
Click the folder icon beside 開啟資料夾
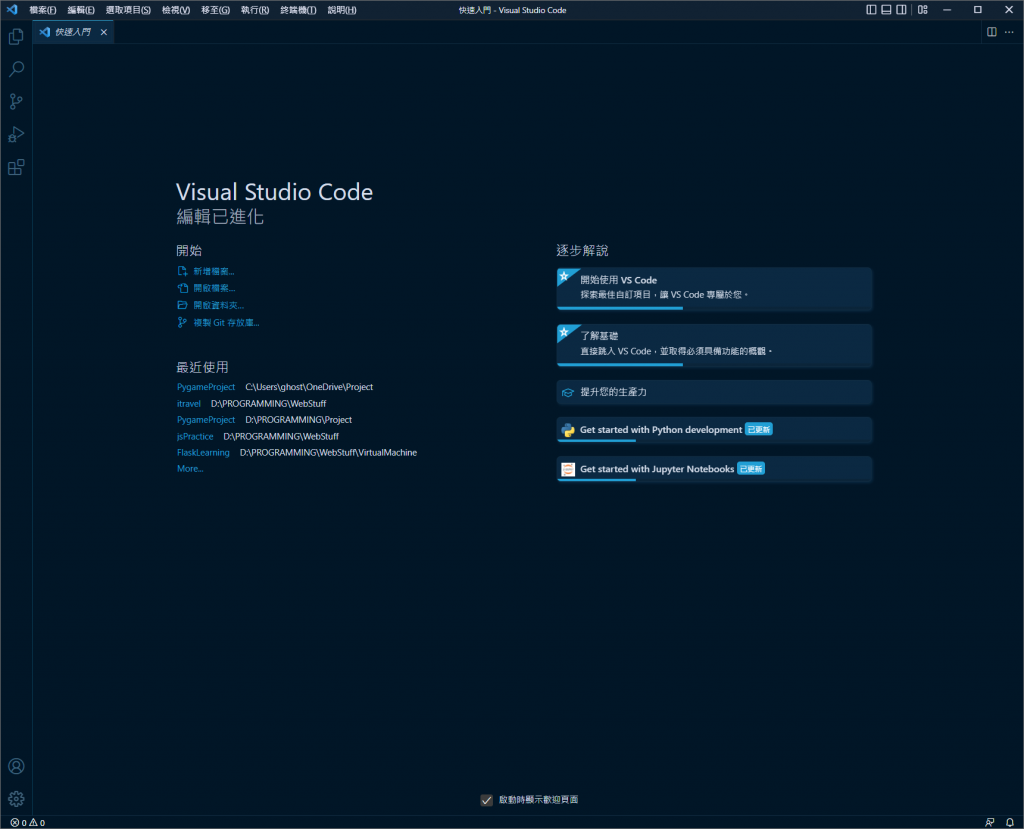point(183,305)
